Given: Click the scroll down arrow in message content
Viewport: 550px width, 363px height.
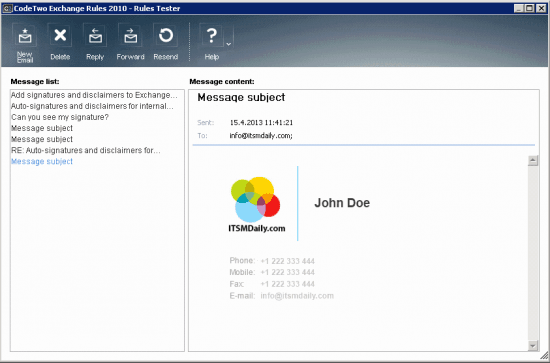Looking at the screenshot, I should pyautogui.click(x=533, y=345).
